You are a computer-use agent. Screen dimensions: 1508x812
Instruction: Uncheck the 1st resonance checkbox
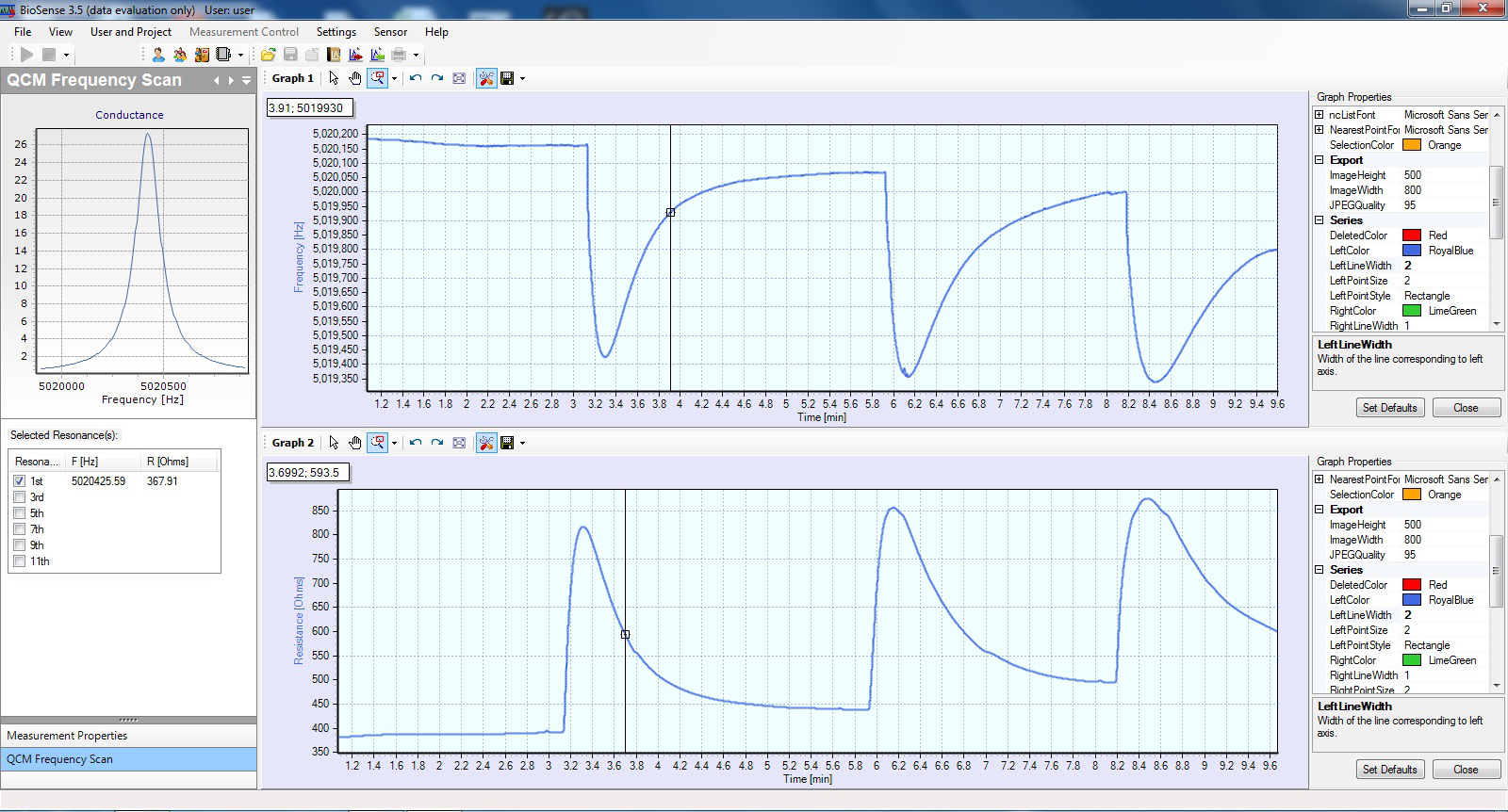[x=20, y=481]
